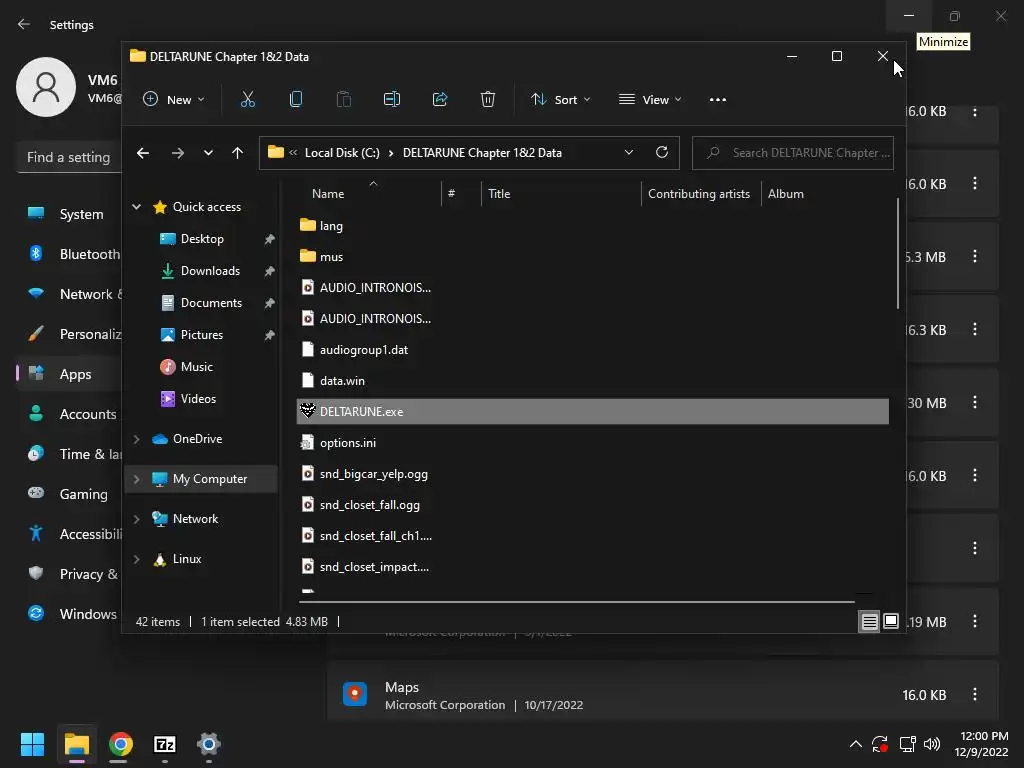Click horizontal scrollbar of file list

pos(577,601)
